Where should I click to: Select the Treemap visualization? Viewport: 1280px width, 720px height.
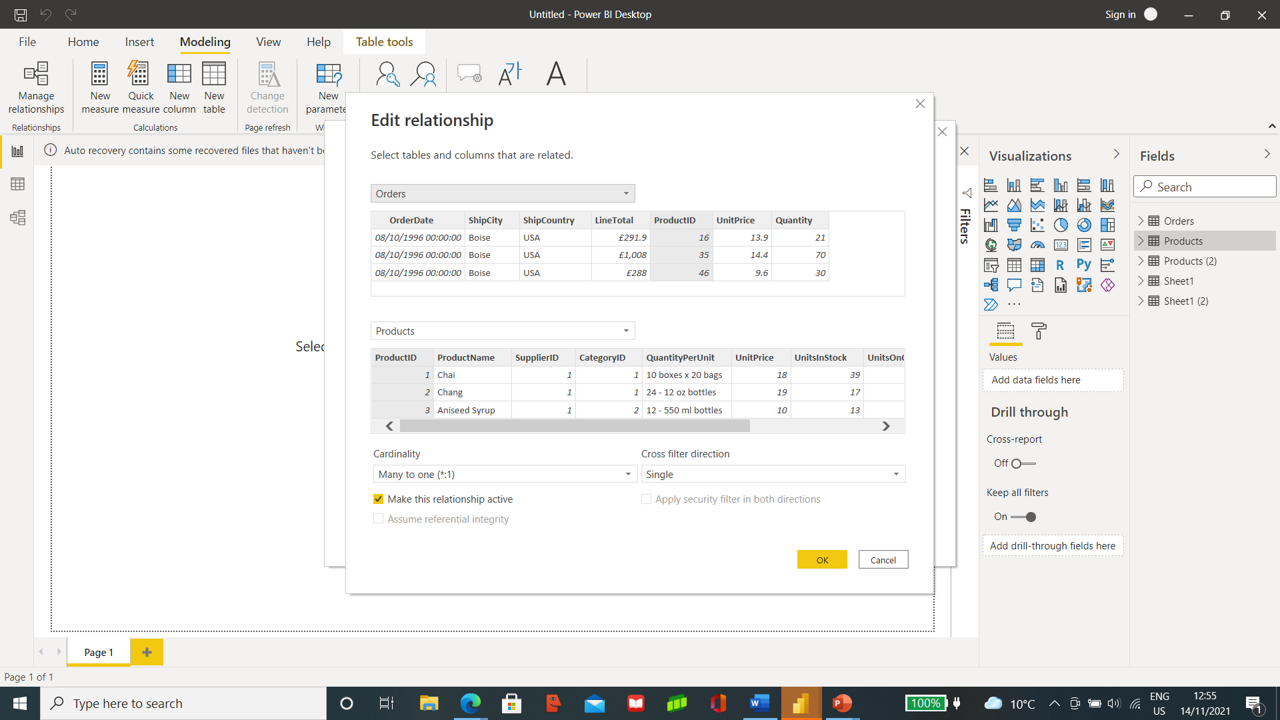point(1107,225)
